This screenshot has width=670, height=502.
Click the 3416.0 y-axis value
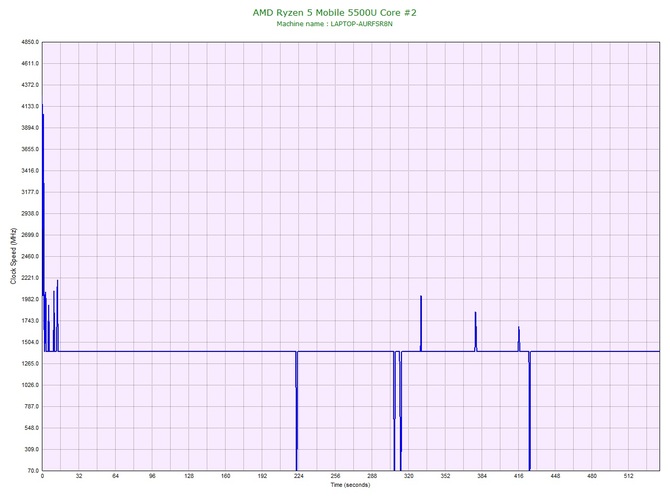30,171
